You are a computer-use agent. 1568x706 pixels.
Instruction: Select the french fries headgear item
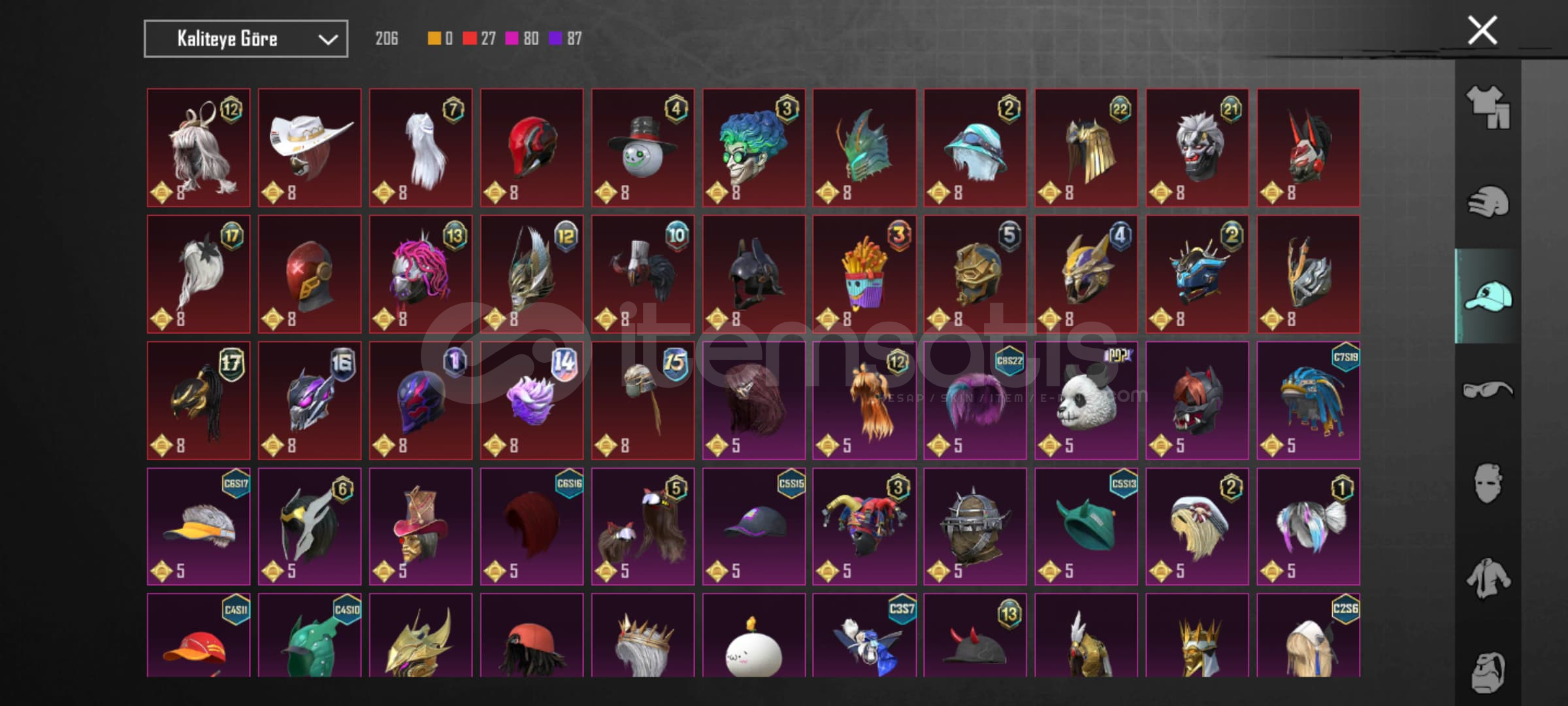click(x=864, y=275)
